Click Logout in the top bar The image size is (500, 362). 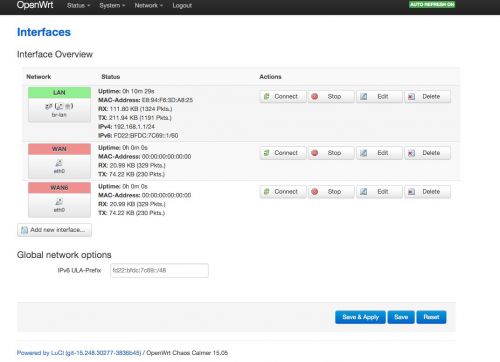point(182,6)
